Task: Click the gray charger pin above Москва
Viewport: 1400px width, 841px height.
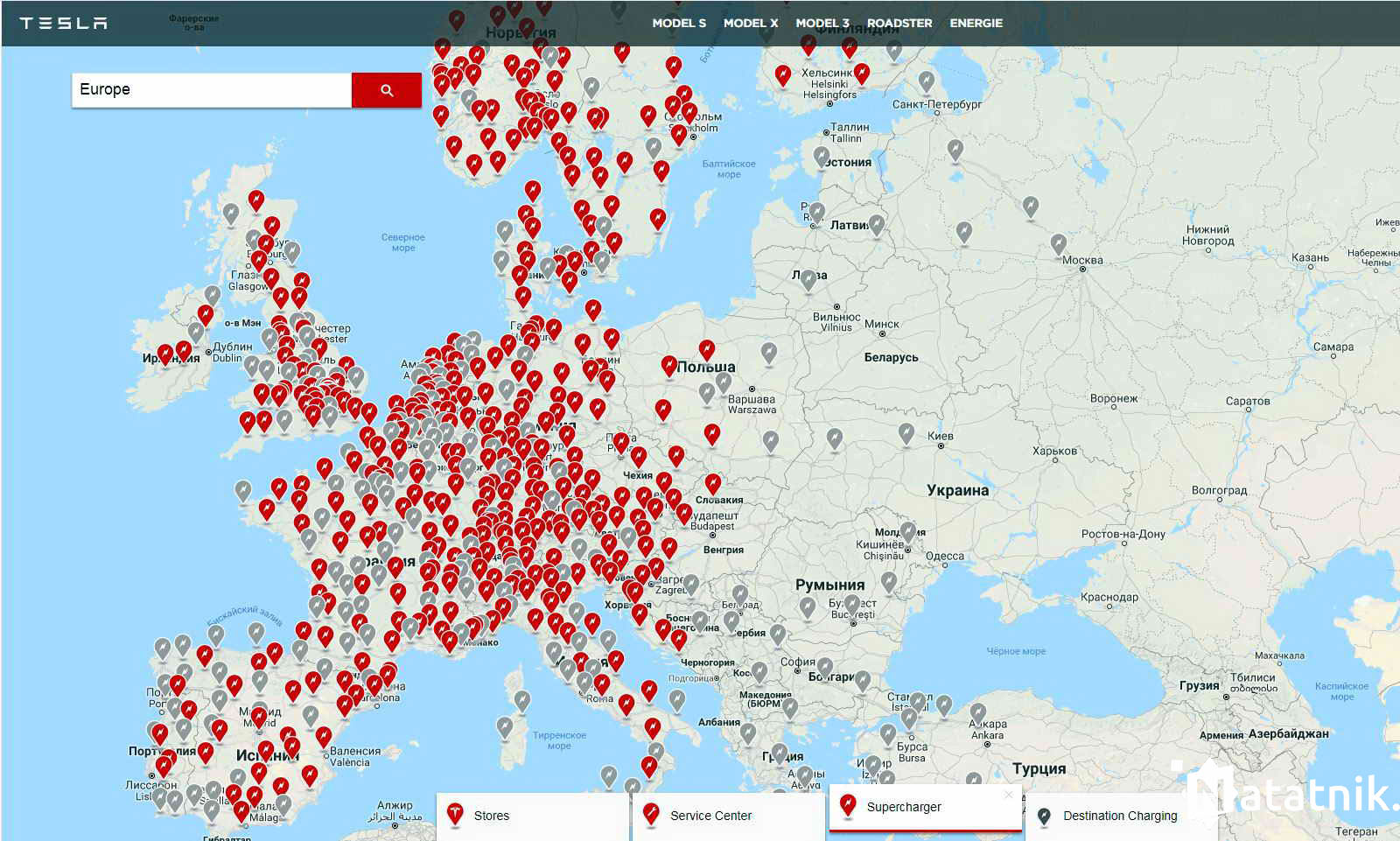Action: (x=1058, y=242)
